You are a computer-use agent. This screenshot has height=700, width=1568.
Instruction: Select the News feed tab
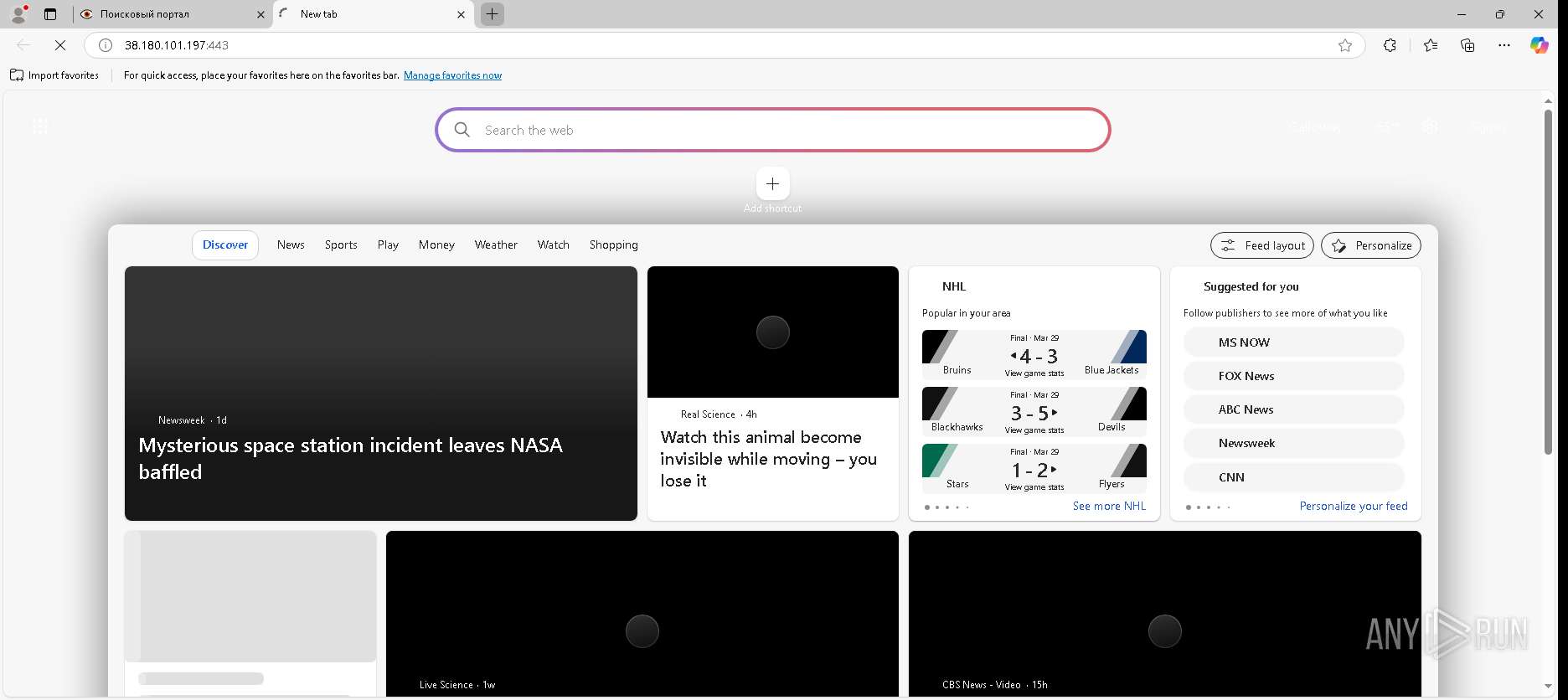coord(291,245)
